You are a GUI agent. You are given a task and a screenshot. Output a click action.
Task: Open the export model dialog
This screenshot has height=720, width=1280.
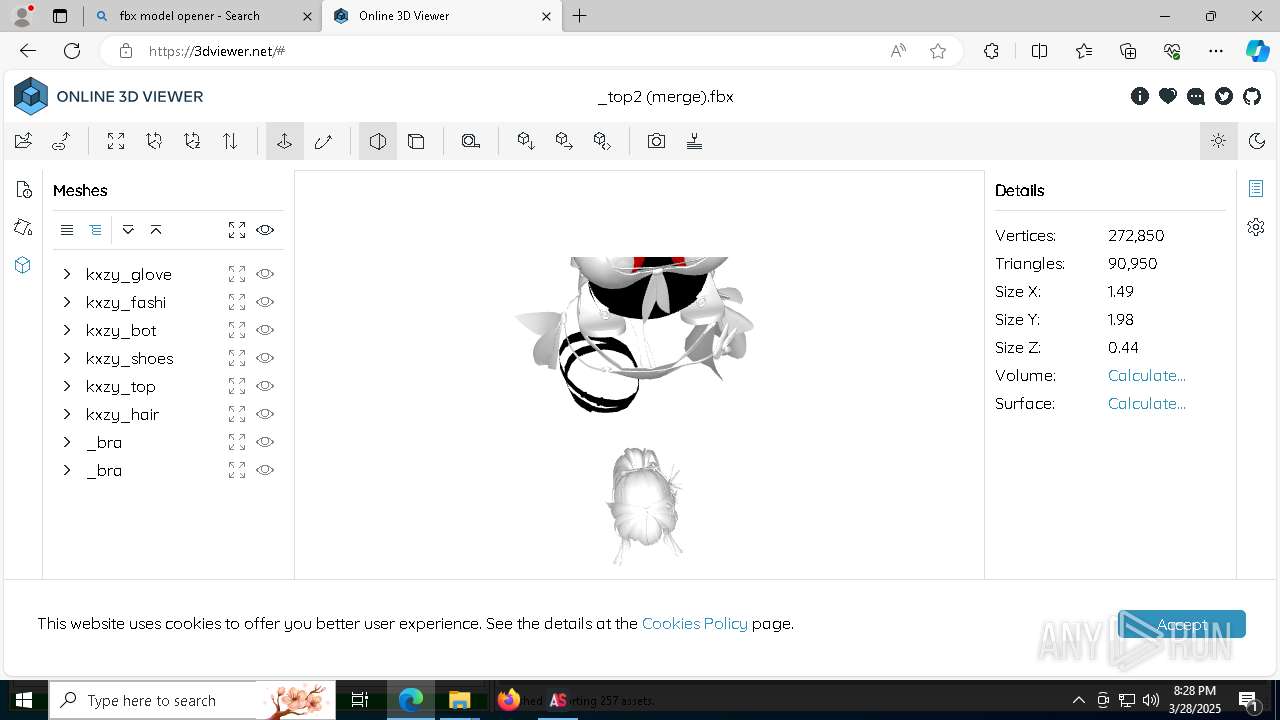point(564,141)
